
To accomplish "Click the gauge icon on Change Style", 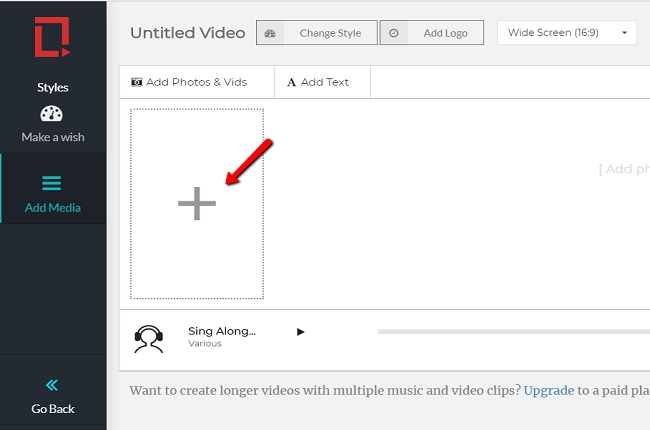I will [x=270, y=33].
